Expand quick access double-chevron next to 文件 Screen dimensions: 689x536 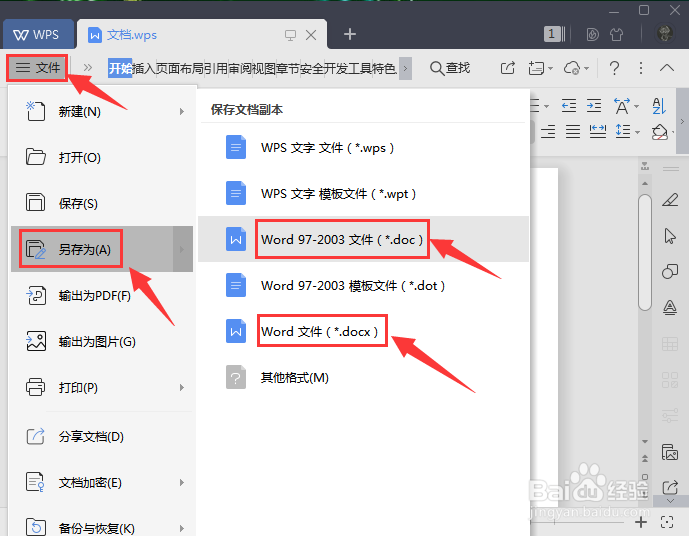click(x=88, y=68)
